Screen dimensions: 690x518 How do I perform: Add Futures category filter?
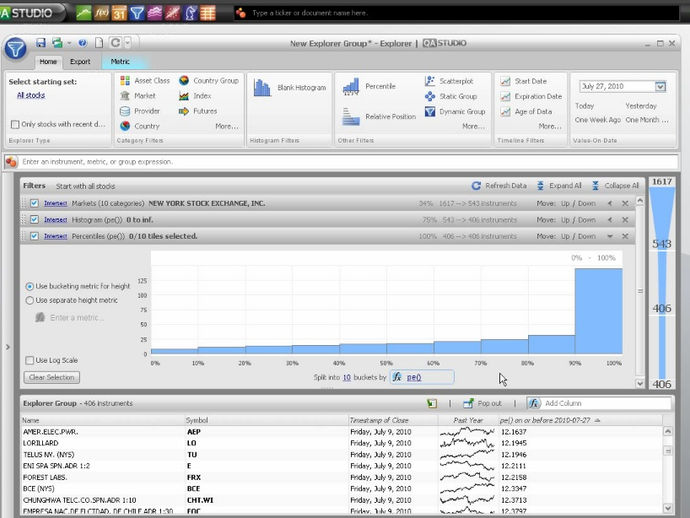click(198, 111)
